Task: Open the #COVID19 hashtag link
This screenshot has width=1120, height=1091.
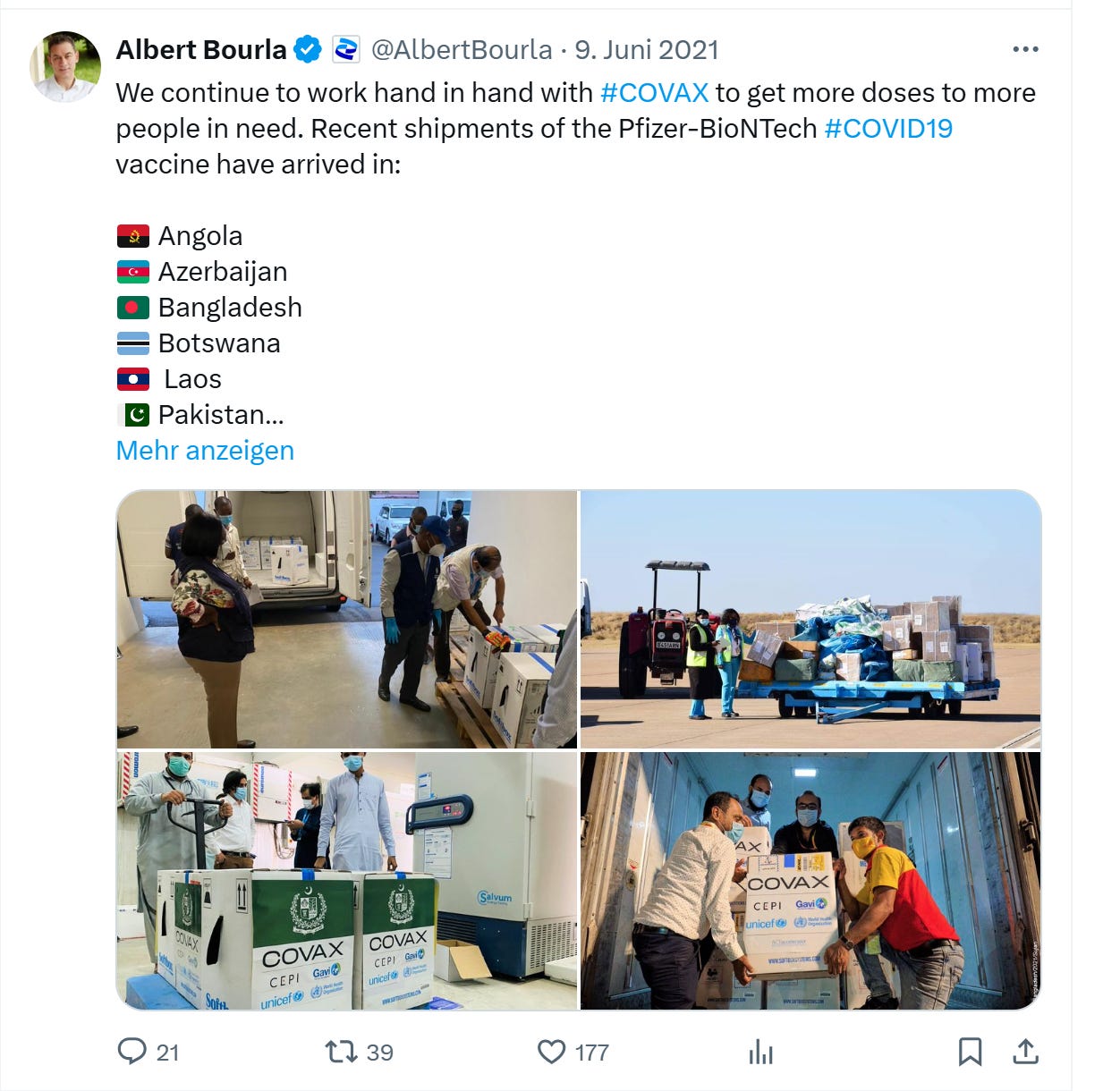Action: coord(888,128)
